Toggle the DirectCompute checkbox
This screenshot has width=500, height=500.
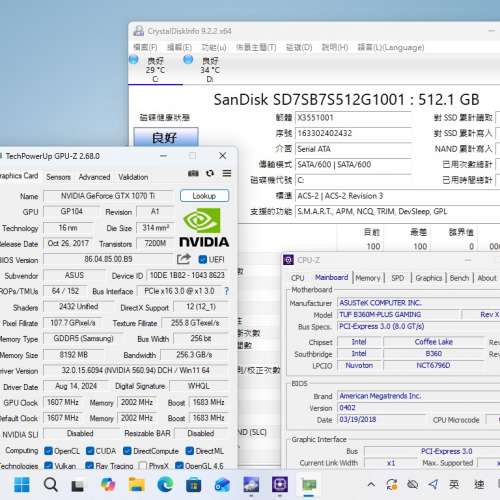coord(127,451)
